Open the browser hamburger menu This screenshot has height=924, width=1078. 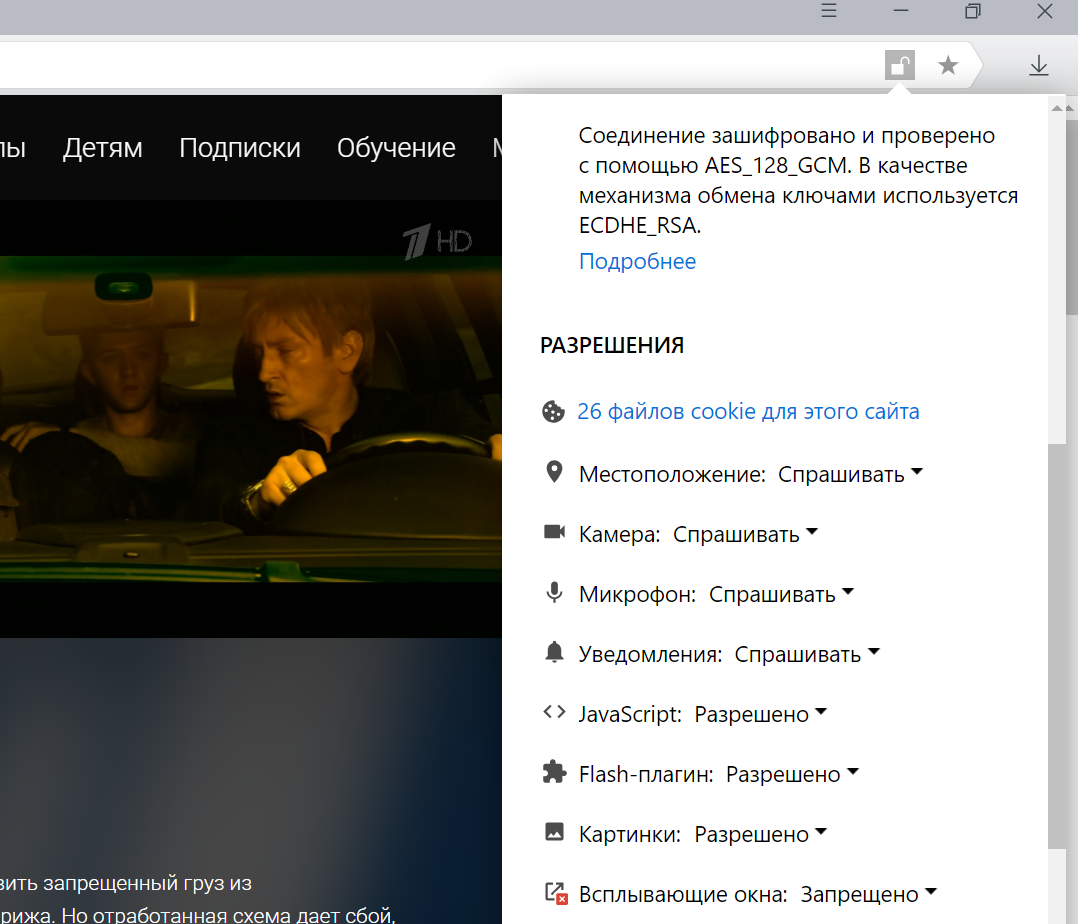pyautogui.click(x=829, y=10)
